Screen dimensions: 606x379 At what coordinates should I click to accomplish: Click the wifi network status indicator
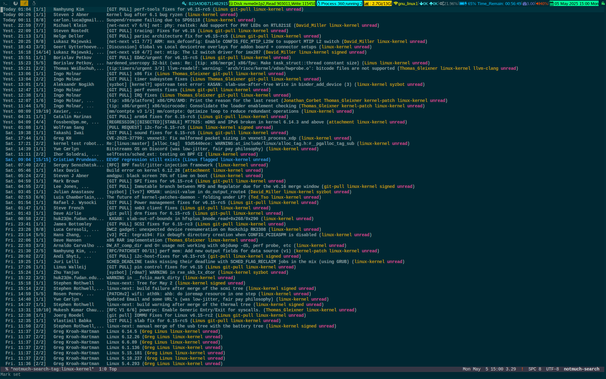[406, 3]
